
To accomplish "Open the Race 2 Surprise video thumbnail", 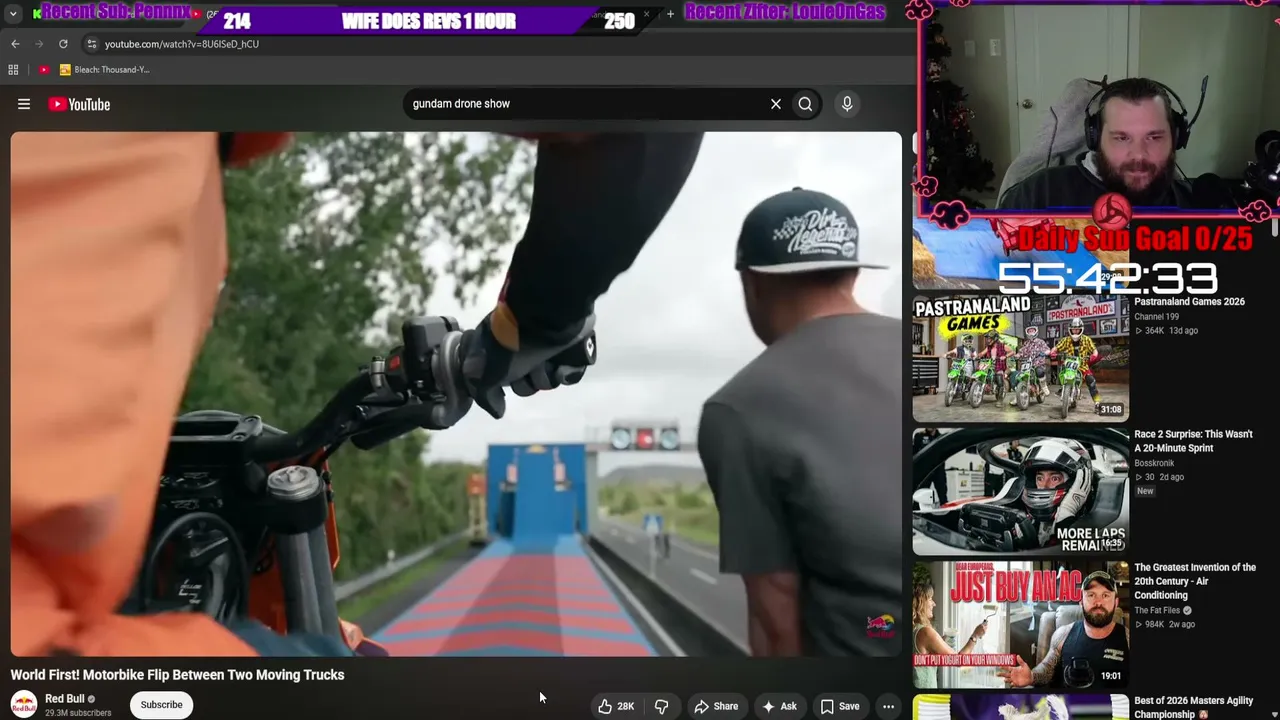I will (x=1020, y=491).
